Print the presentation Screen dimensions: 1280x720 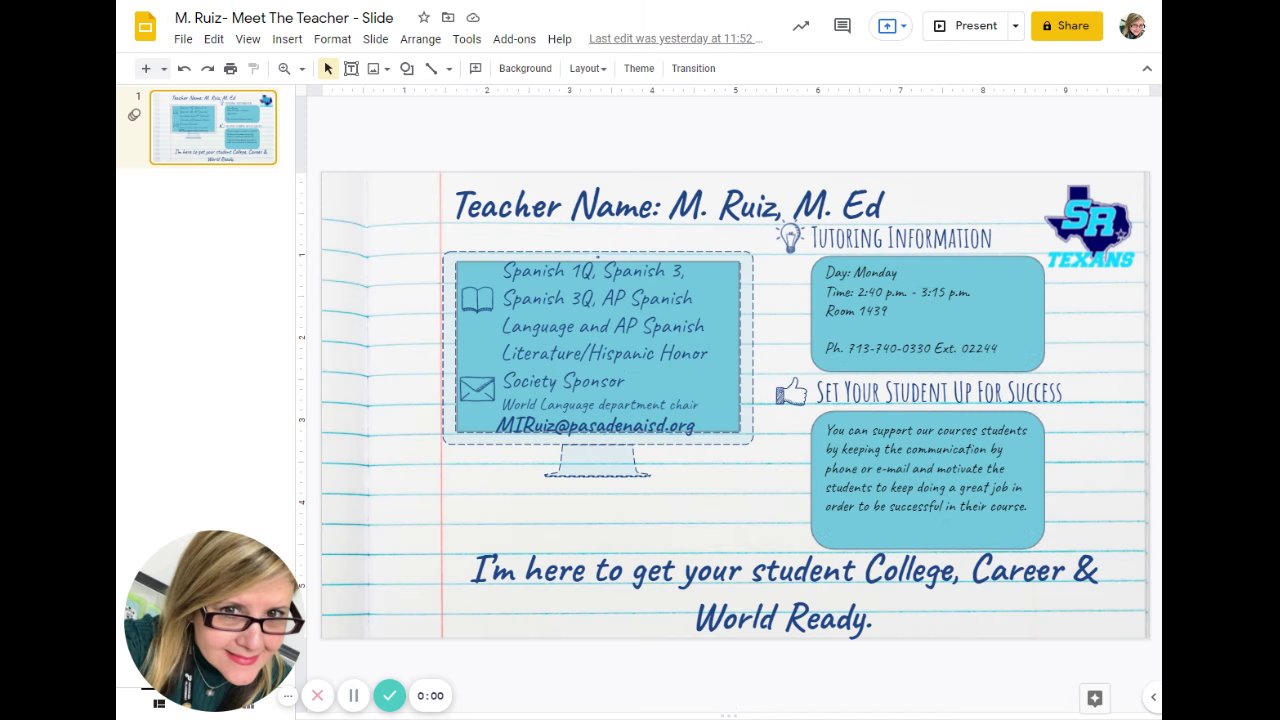(x=230, y=69)
